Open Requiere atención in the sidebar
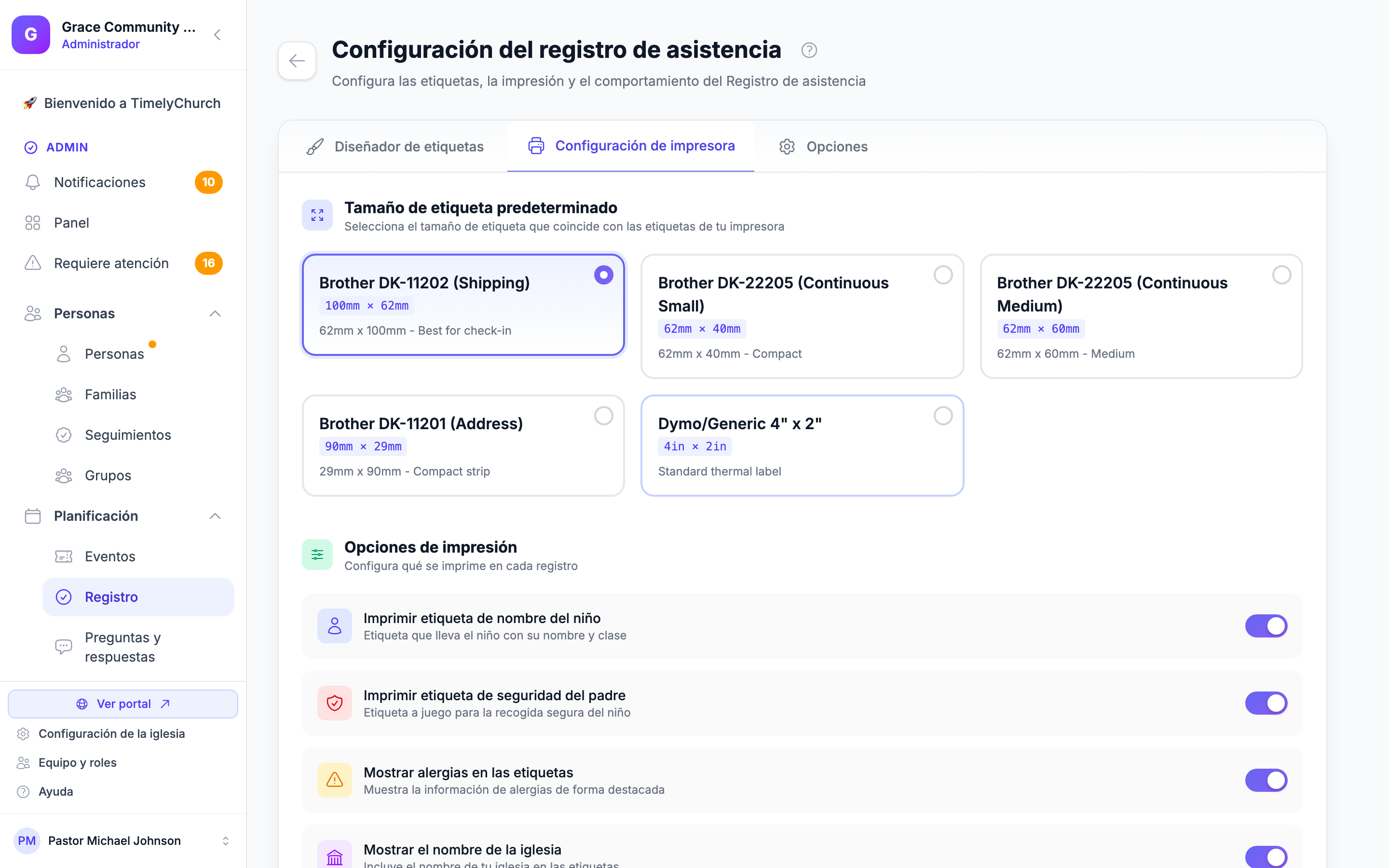This screenshot has height=868, width=1389. tap(123, 263)
